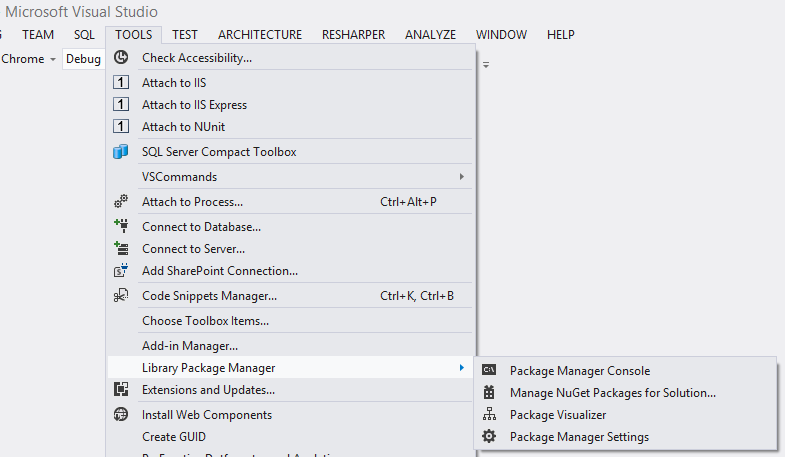
Task: Click the SQL Server Compact Toolbox database icon
Action: point(121,151)
